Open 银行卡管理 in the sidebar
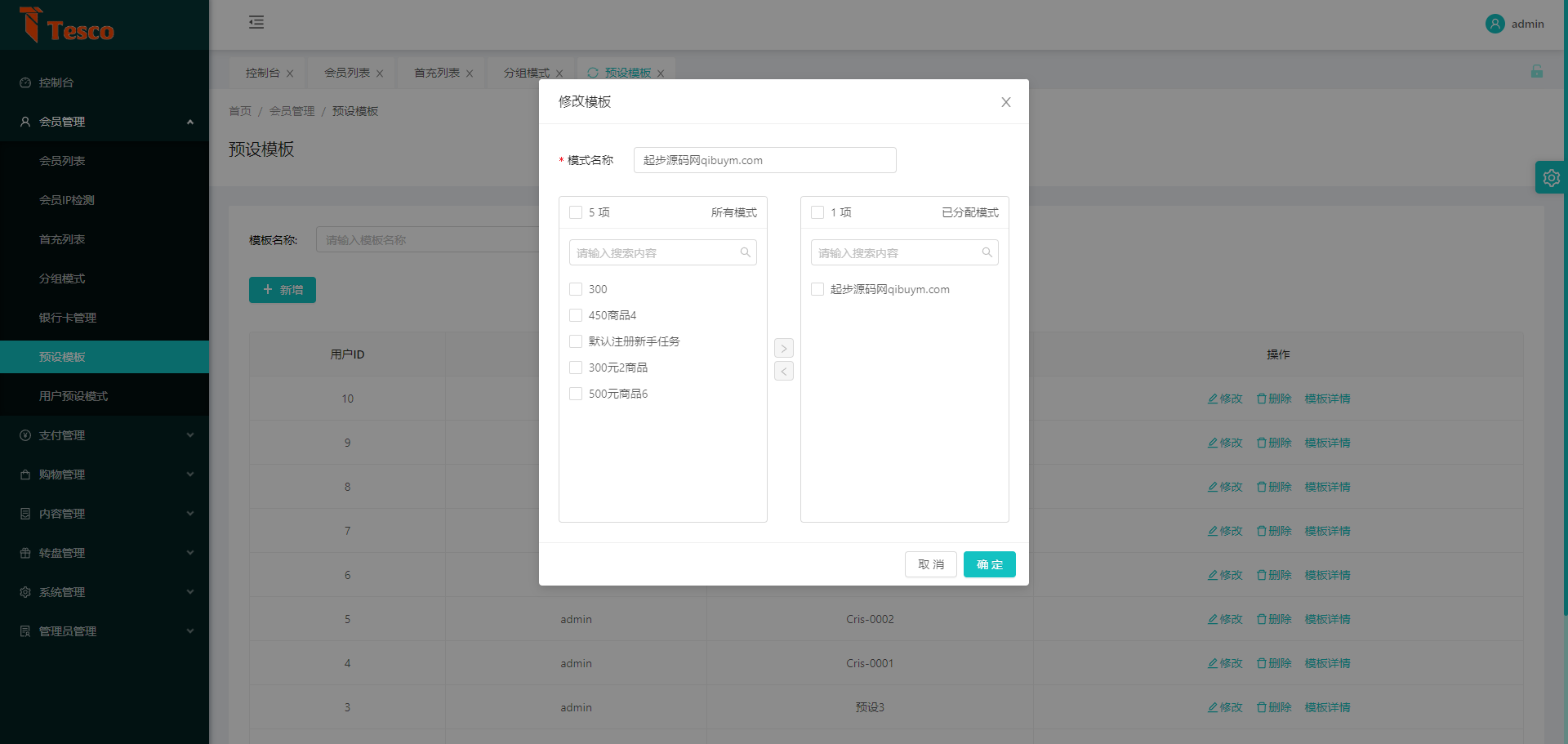Viewport: 1568px width, 744px height. pos(68,318)
